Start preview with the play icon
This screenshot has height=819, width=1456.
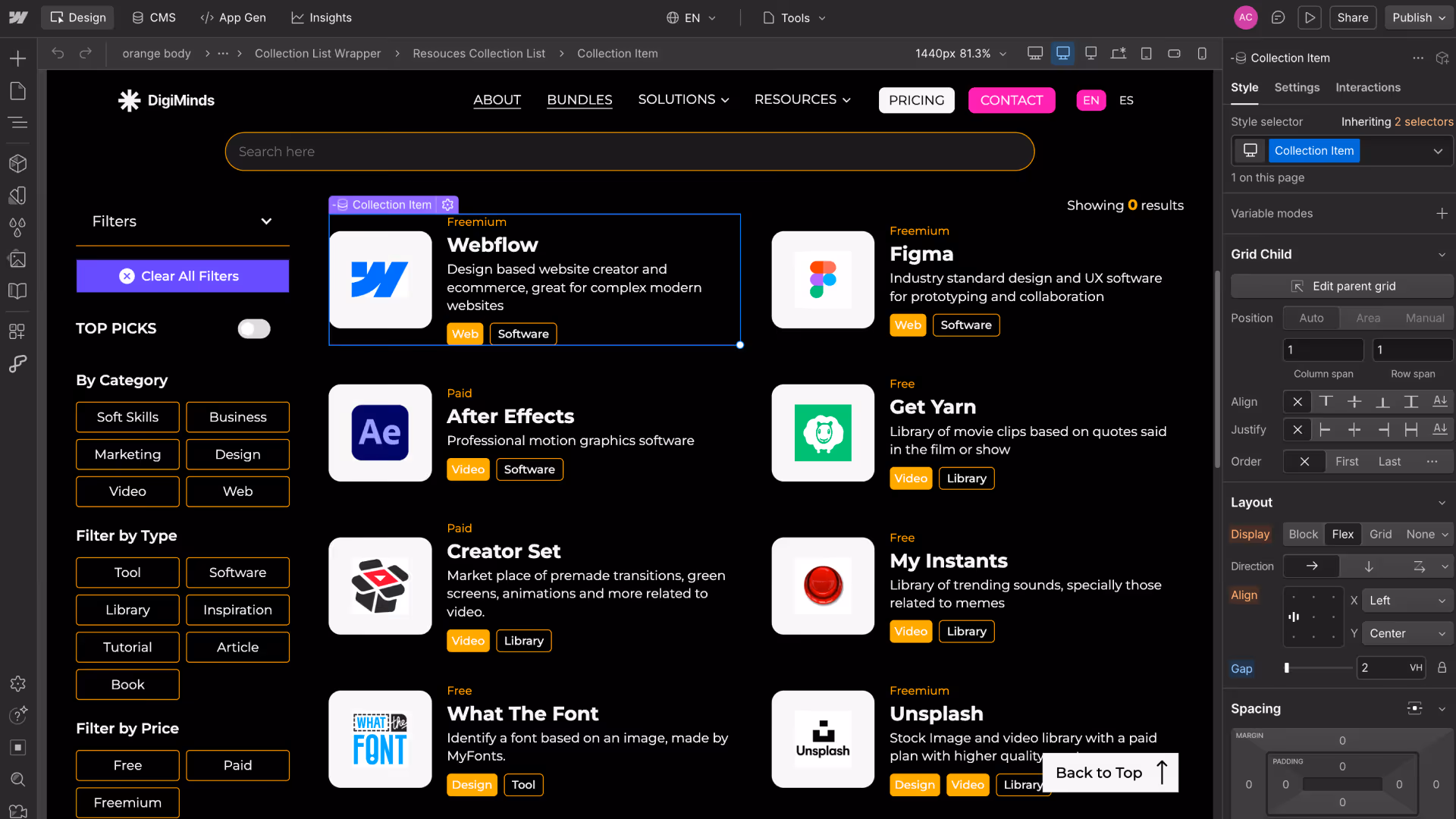[x=1310, y=17]
